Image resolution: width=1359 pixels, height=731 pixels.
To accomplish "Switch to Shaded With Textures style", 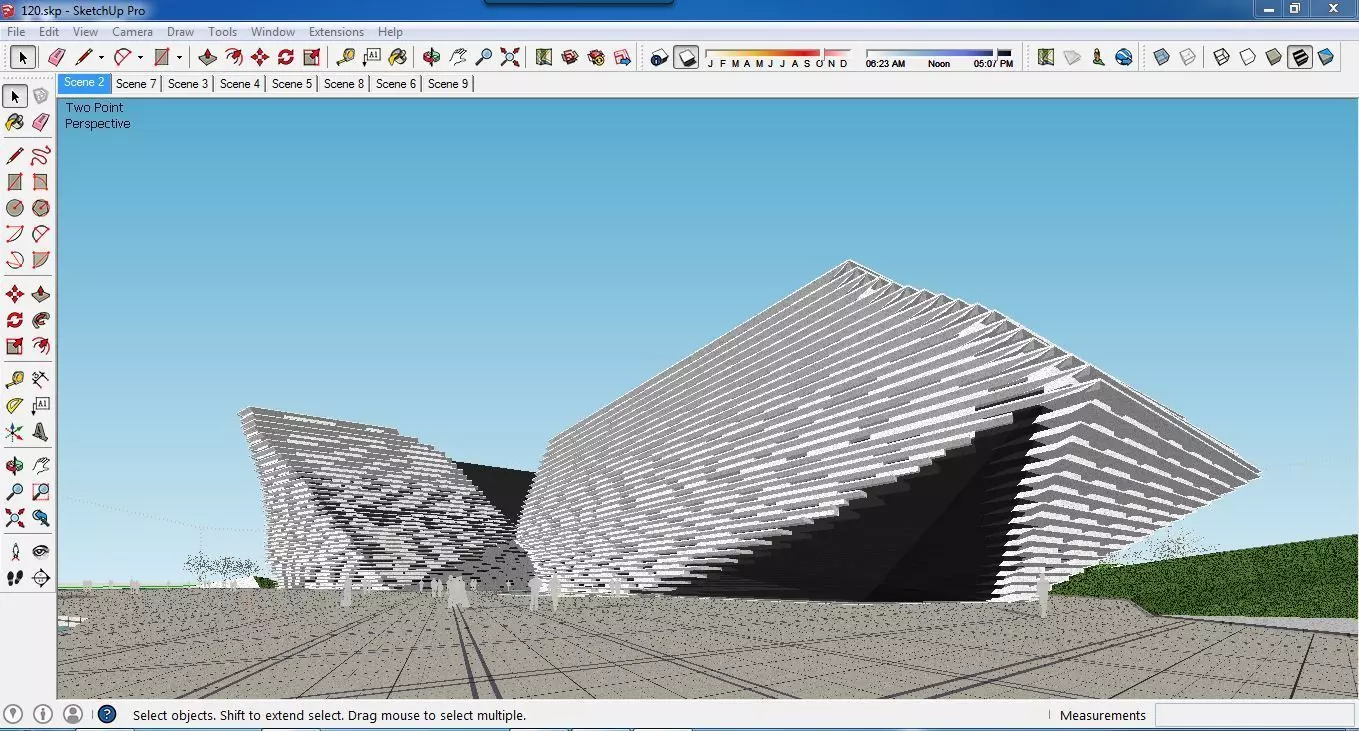I will coord(1299,57).
